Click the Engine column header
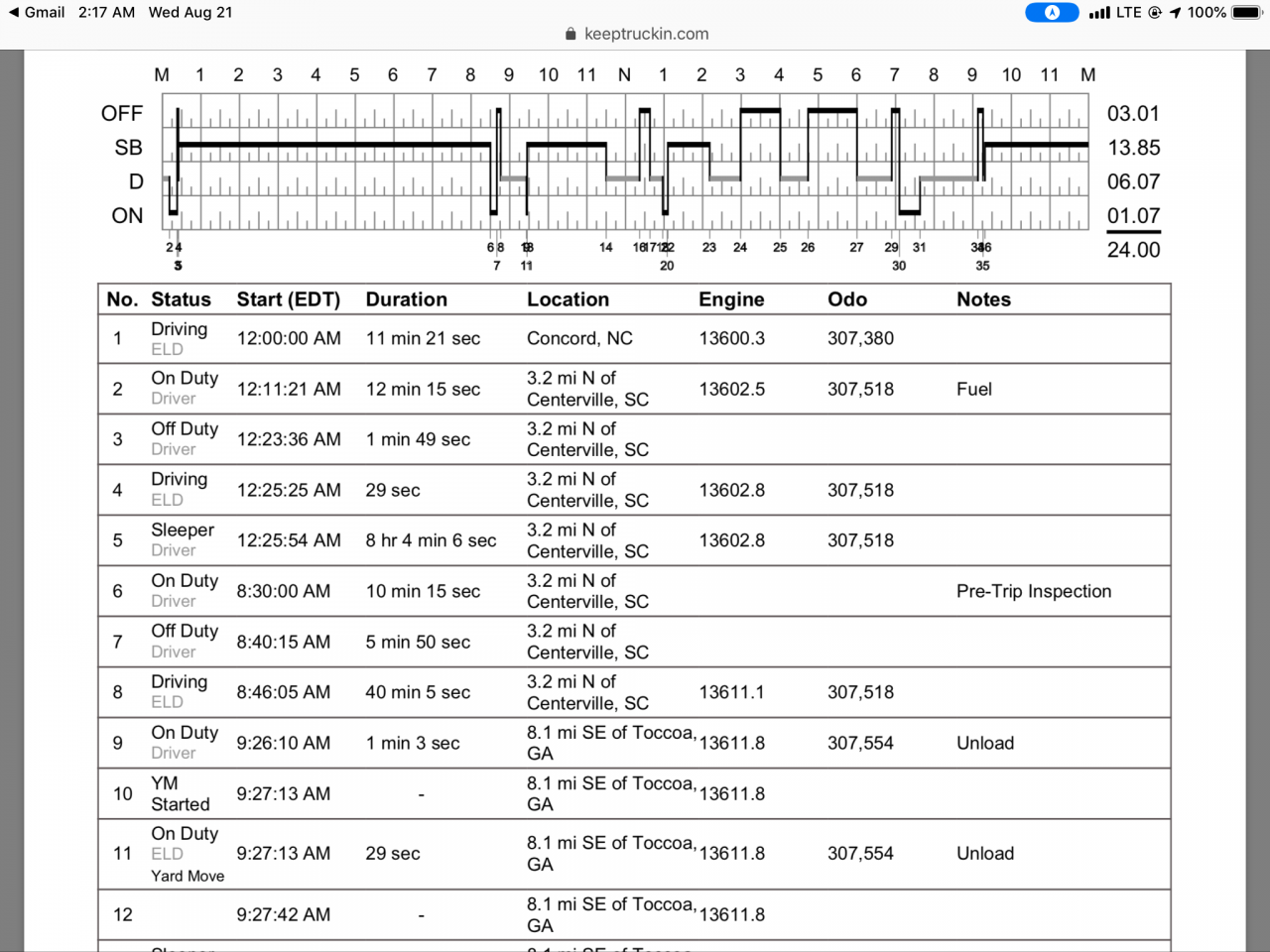The width and height of the screenshot is (1270, 952). (731, 299)
